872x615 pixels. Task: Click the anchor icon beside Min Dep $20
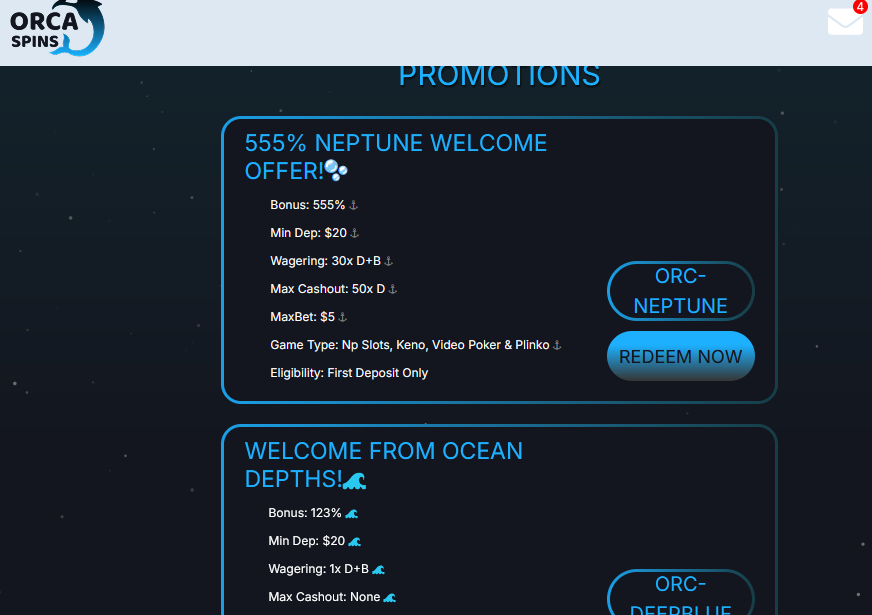click(x=355, y=233)
